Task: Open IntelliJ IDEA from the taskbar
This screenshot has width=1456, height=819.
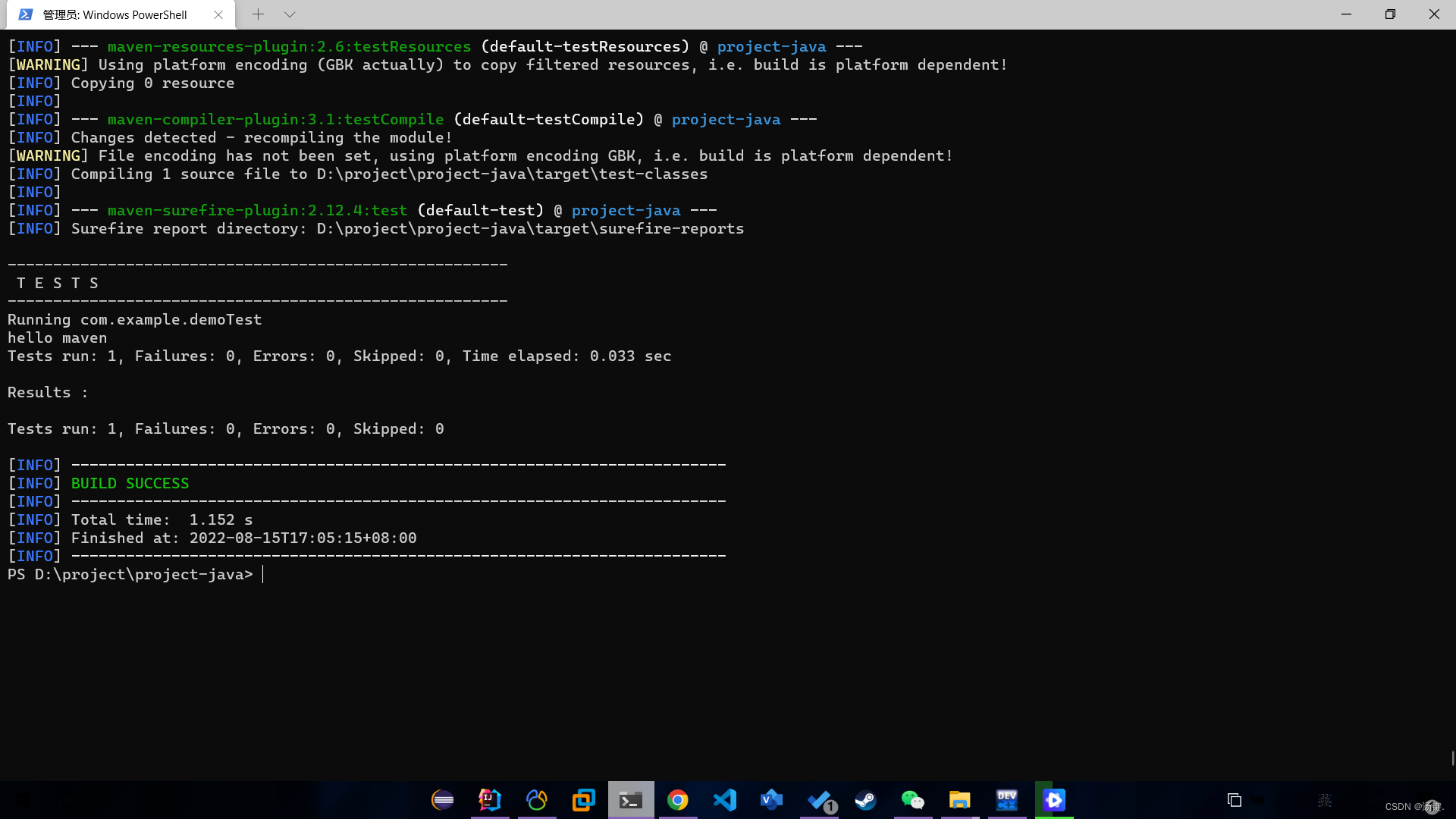Action: point(490,800)
